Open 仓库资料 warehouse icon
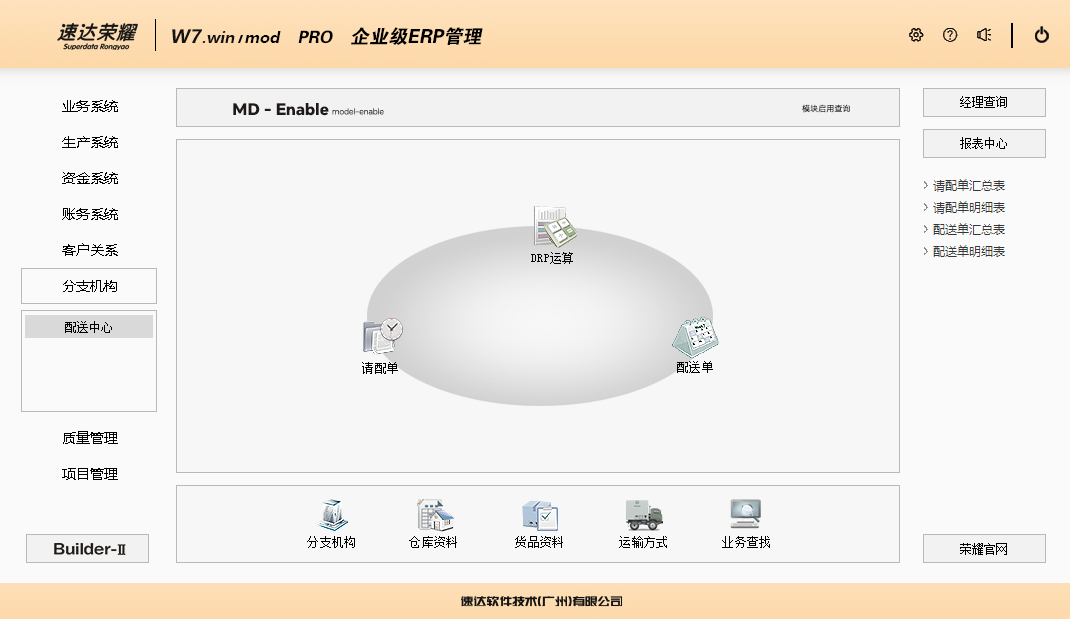The image size is (1070, 619). (x=434, y=516)
